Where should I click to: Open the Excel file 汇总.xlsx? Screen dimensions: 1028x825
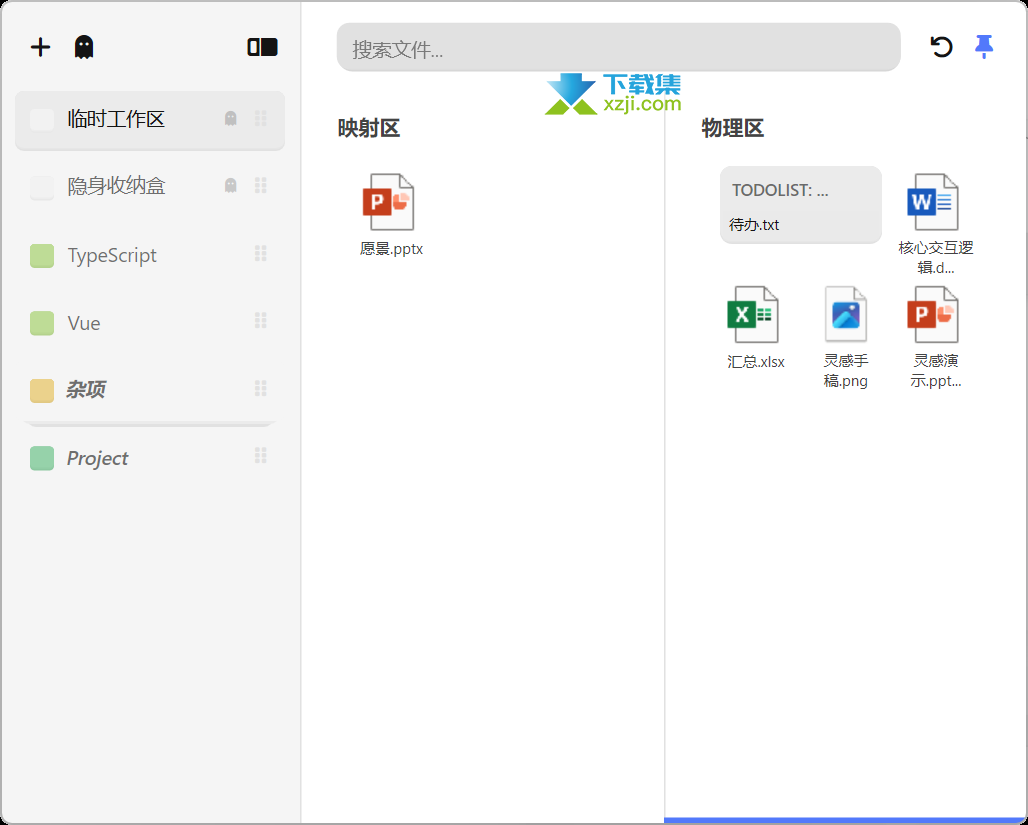point(753,312)
